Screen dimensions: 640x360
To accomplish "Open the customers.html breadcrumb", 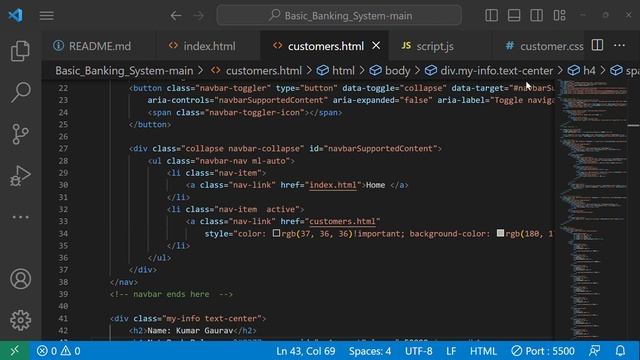I will pyautogui.click(x=256, y=71).
